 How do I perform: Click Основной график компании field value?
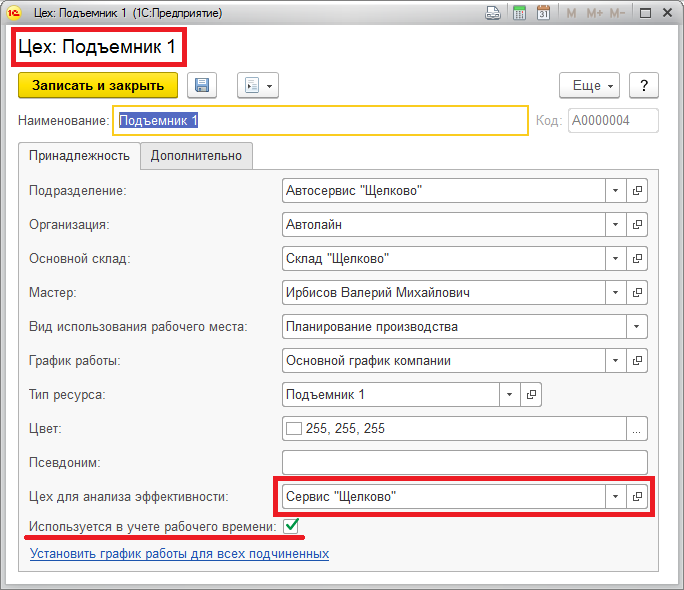pos(368,361)
